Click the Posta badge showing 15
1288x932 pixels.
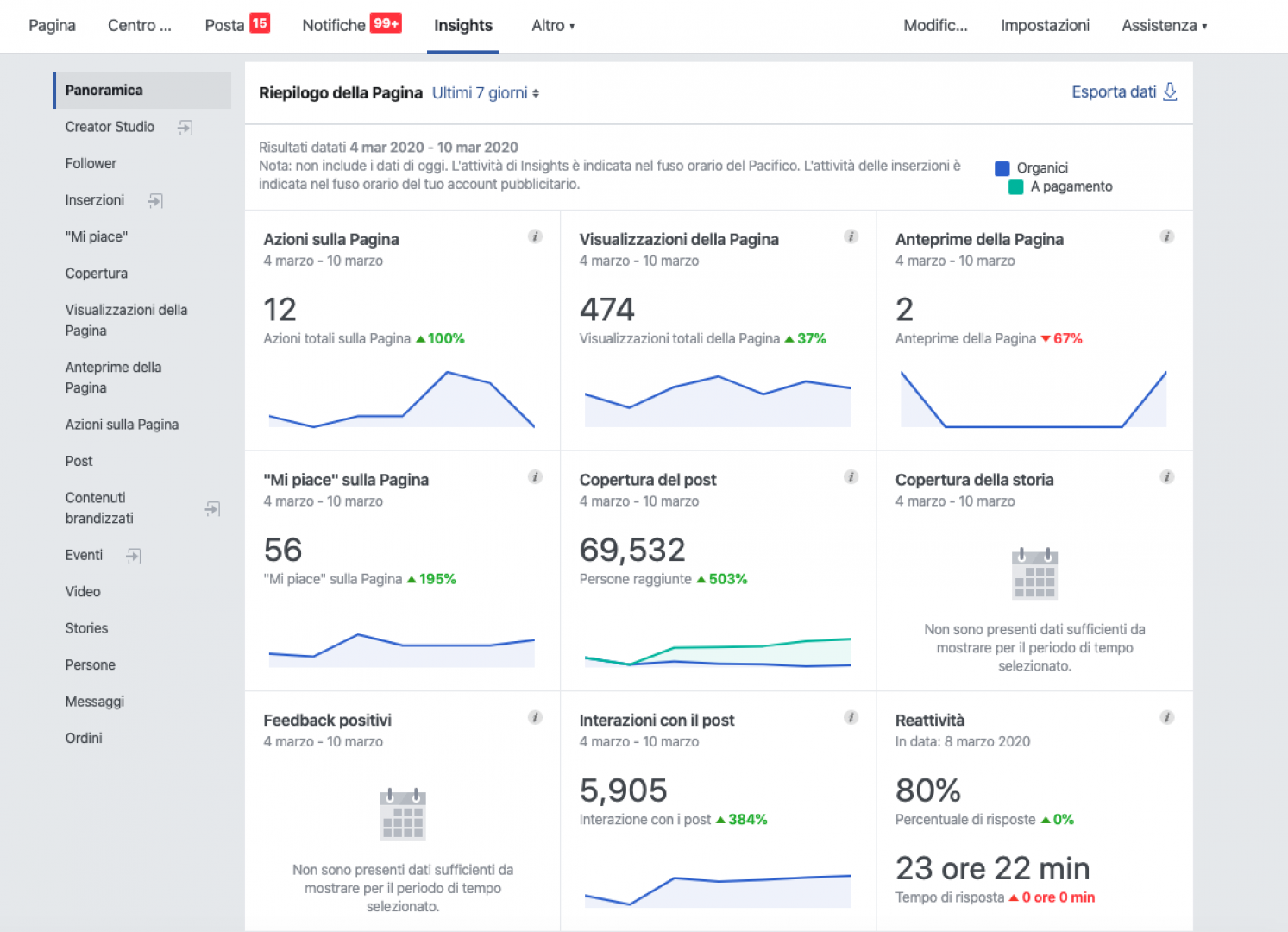[260, 23]
